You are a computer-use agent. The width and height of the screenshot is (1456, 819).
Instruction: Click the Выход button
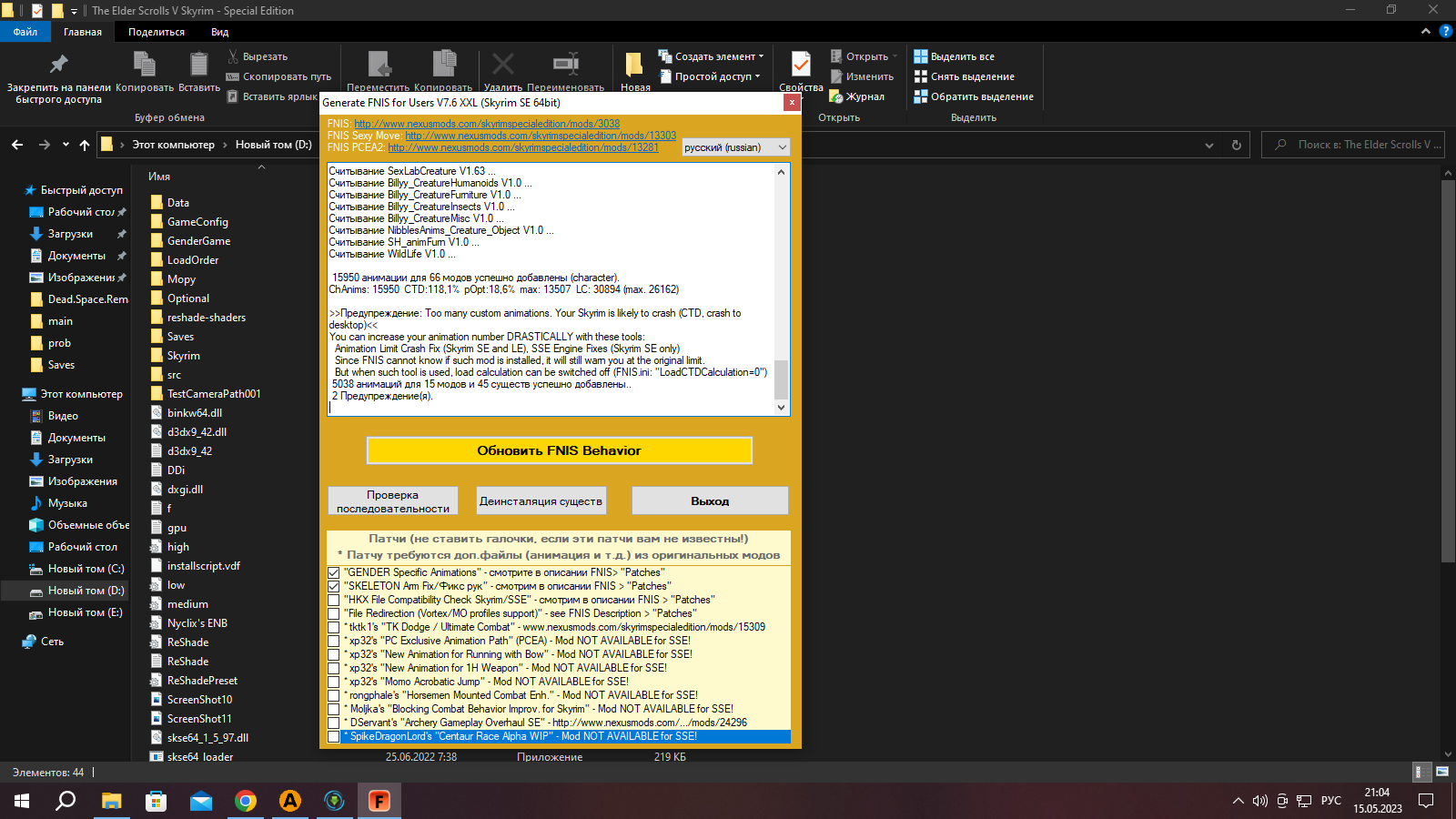710,501
